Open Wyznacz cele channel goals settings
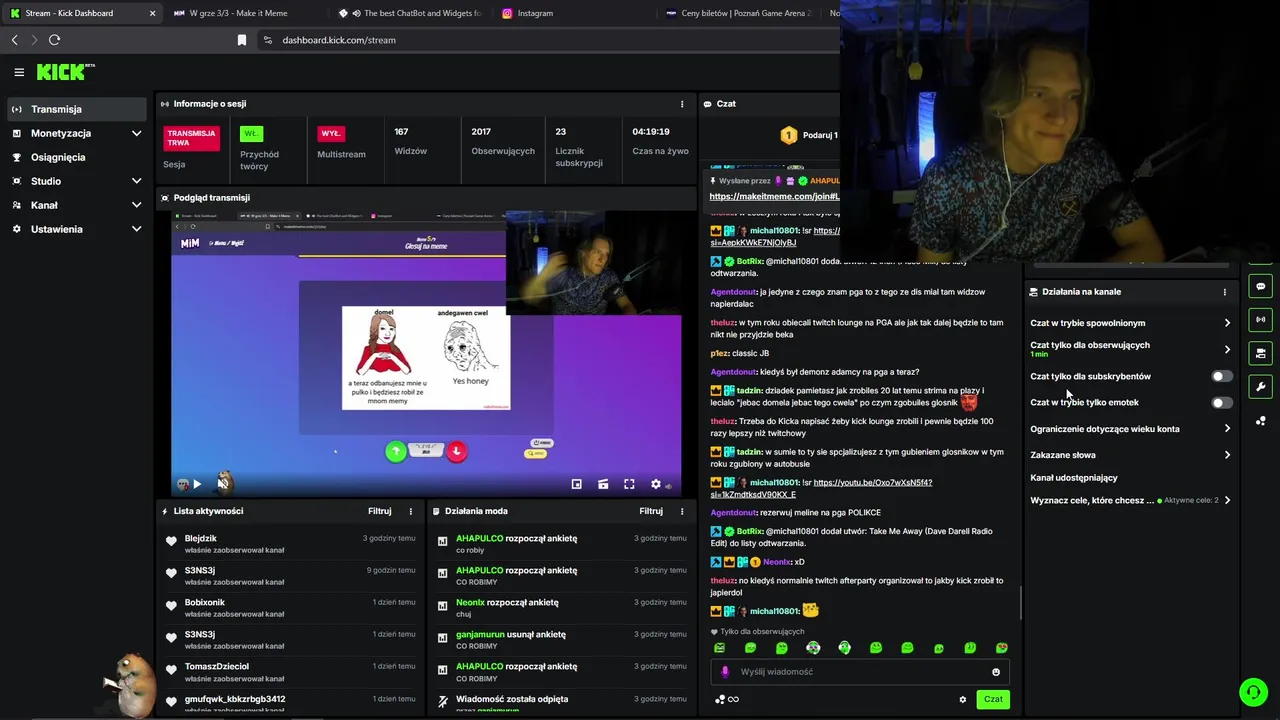Image resolution: width=1280 pixels, height=720 pixels. click(x=1130, y=500)
